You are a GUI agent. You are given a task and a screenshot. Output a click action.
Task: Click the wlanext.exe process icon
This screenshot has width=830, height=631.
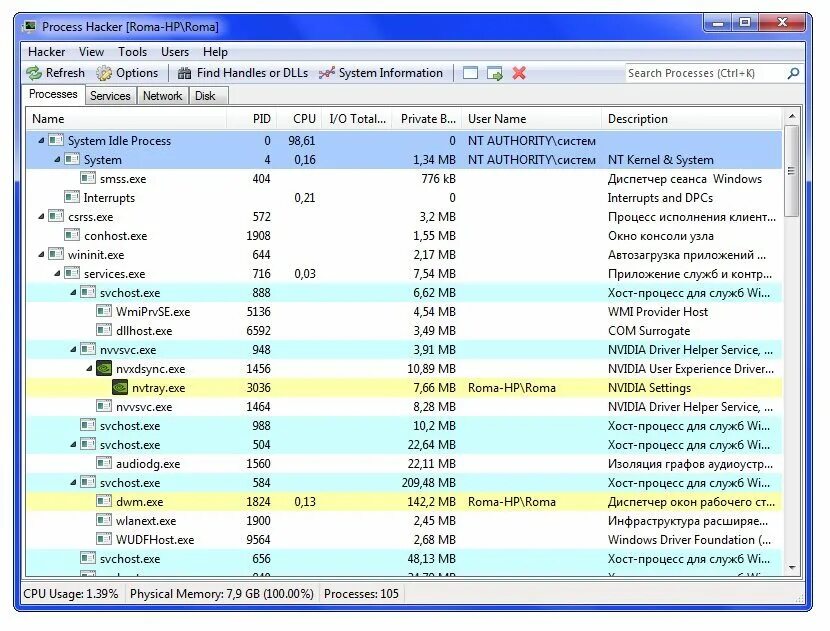[x=104, y=520]
